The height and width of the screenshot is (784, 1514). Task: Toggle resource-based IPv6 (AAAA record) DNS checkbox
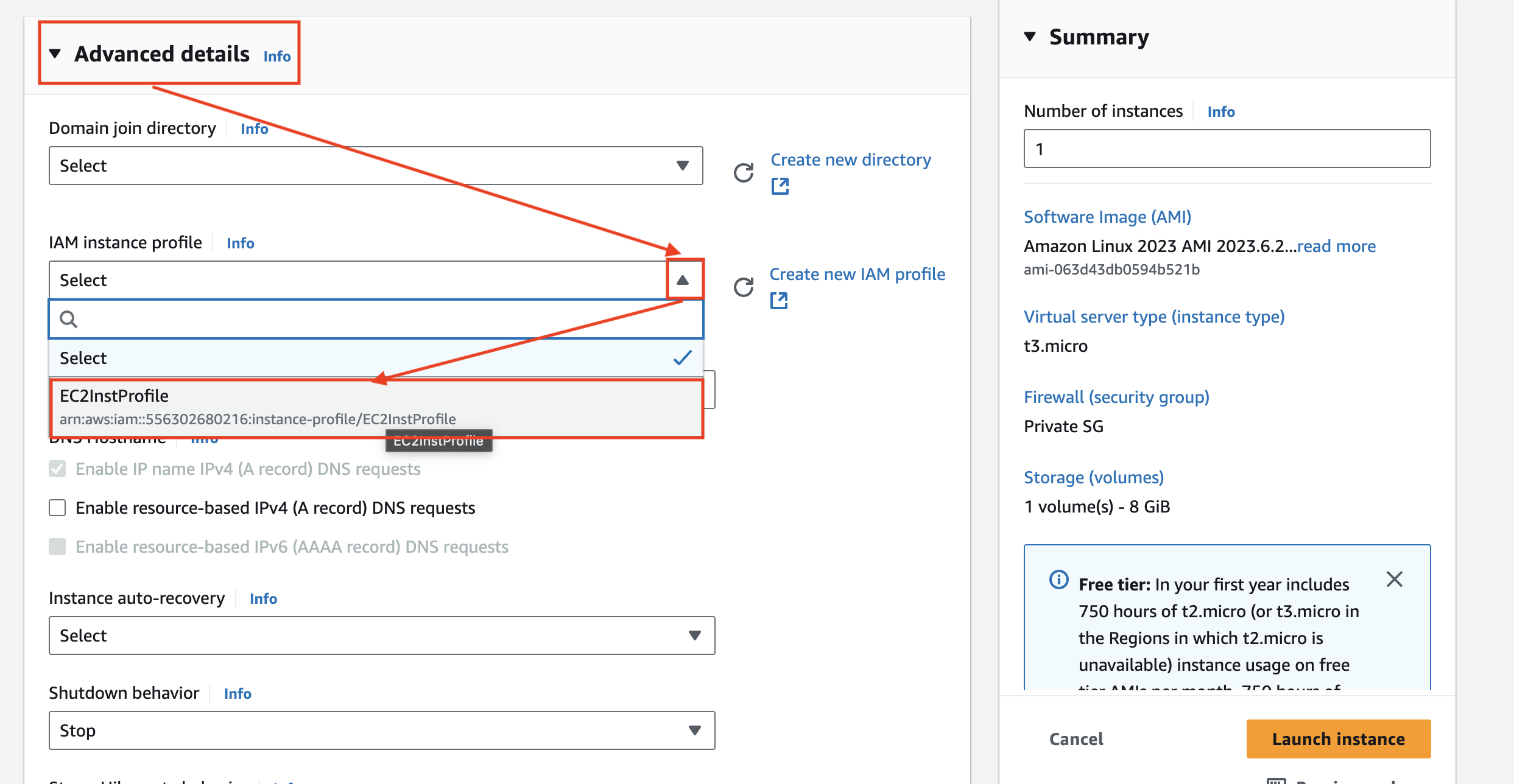pyautogui.click(x=57, y=547)
